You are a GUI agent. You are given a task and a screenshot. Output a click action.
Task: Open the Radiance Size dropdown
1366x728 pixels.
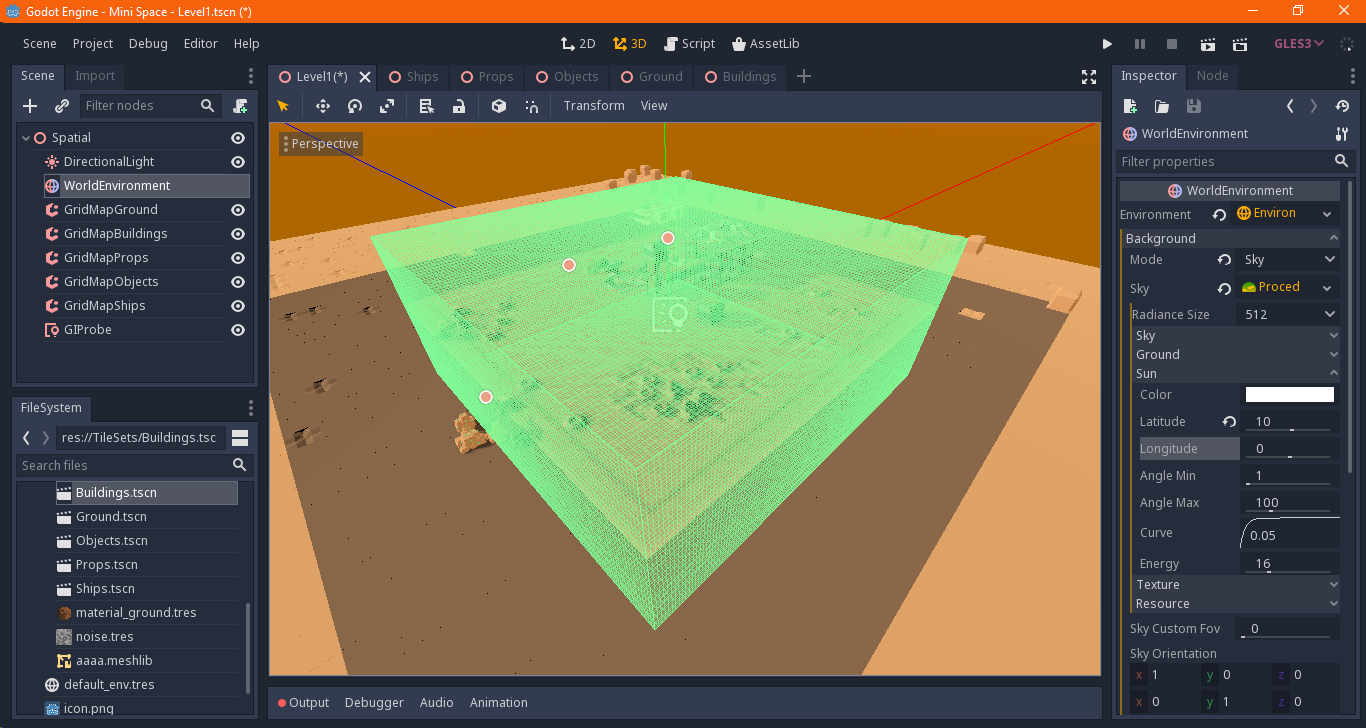pyautogui.click(x=1287, y=313)
